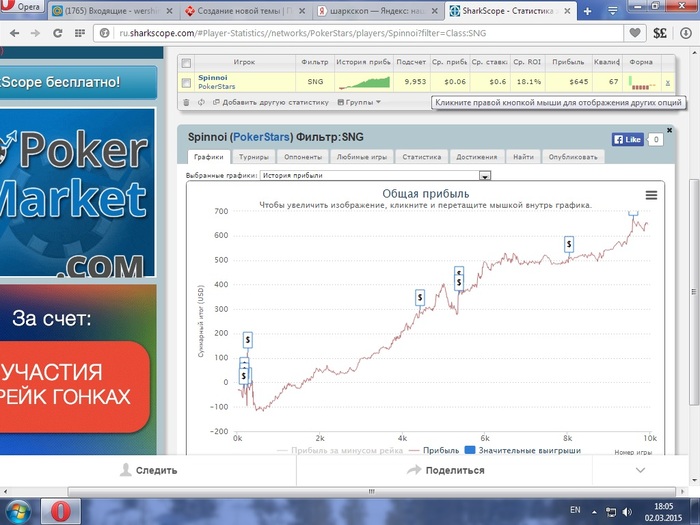Viewport: 700px width, 525px height.
Task: Click the browser Forward arrow
Action: (35, 33)
